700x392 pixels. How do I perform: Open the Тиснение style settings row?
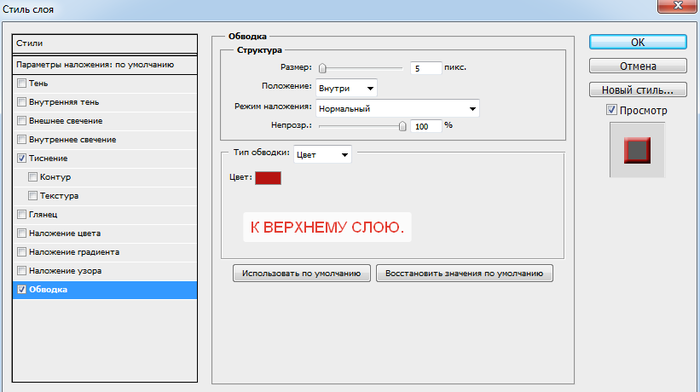pyautogui.click(x=105, y=158)
